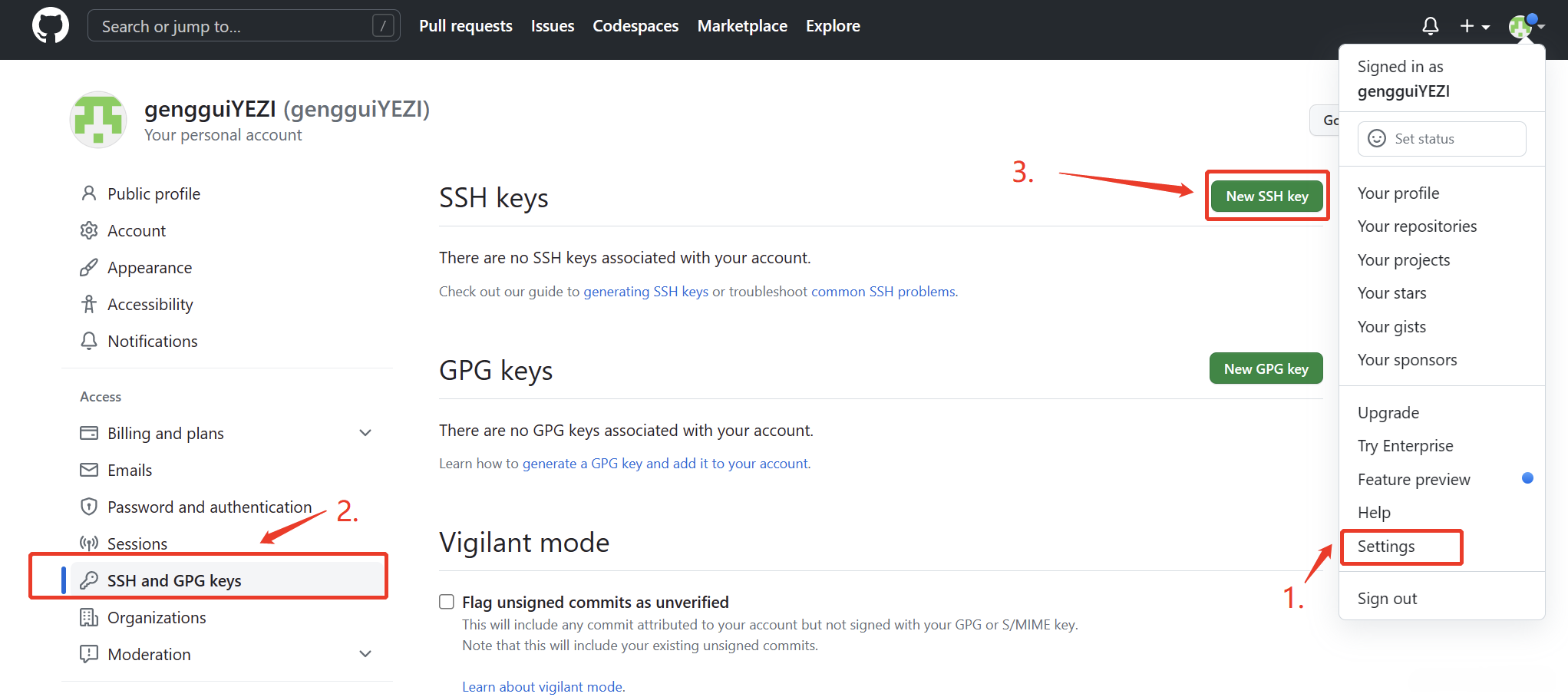
Task: Click the New SSH key button
Action: click(1267, 197)
